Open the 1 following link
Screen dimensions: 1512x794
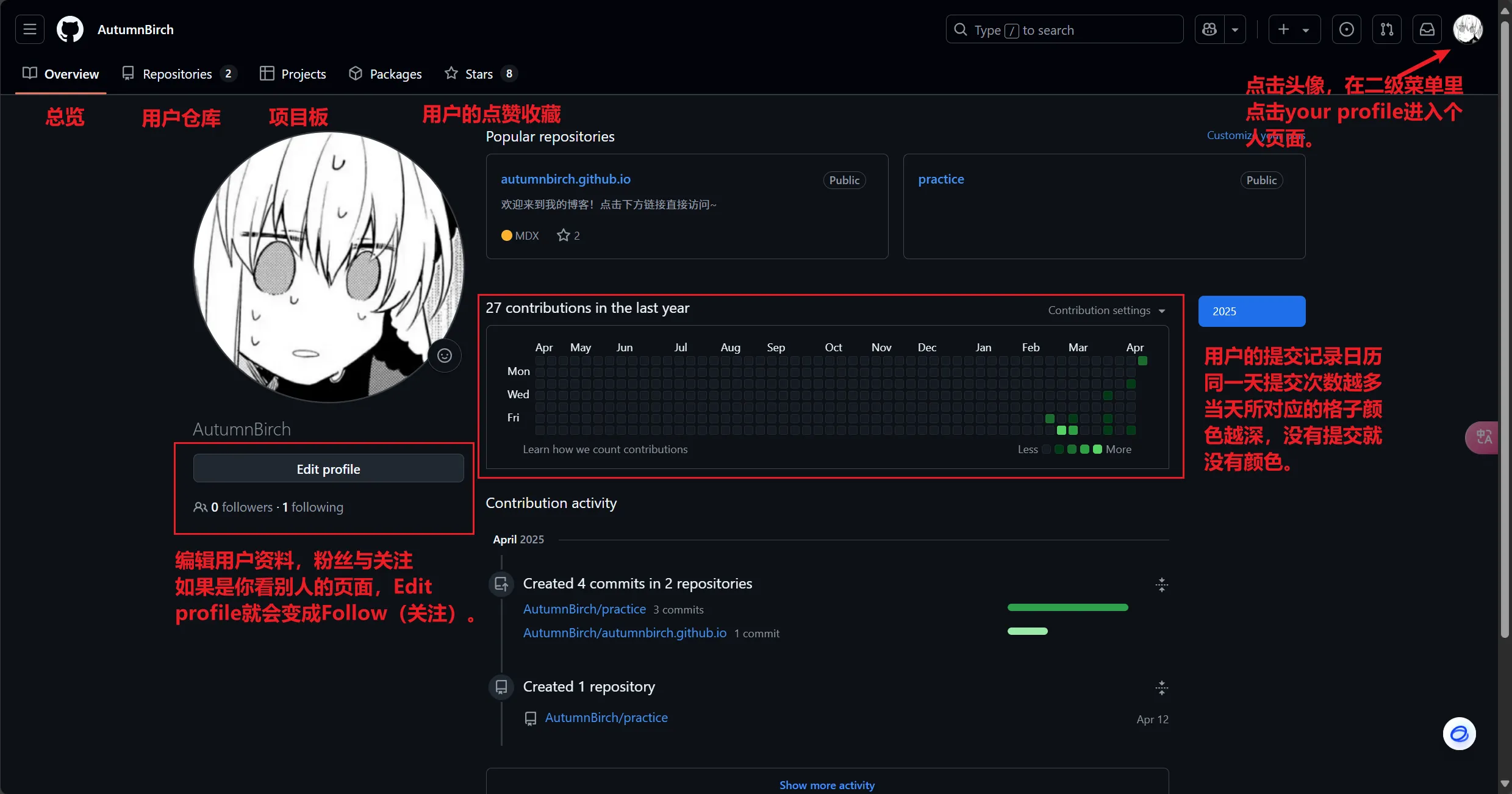coord(312,507)
